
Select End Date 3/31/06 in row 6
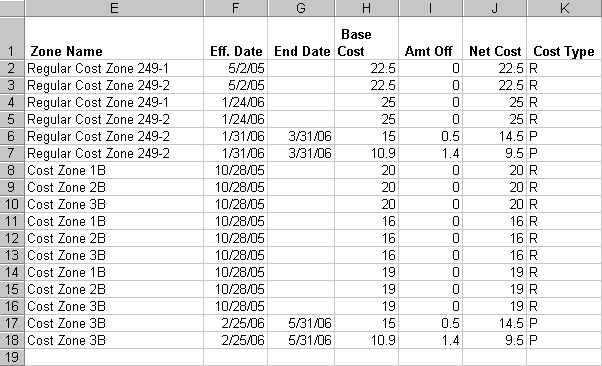[x=301, y=136]
